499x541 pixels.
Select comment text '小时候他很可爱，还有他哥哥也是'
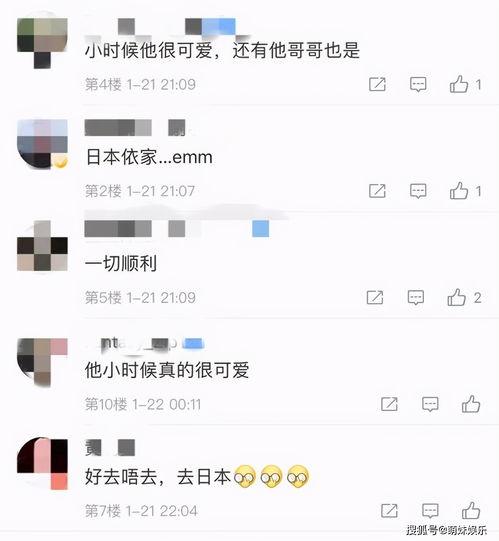[x=223, y=50]
